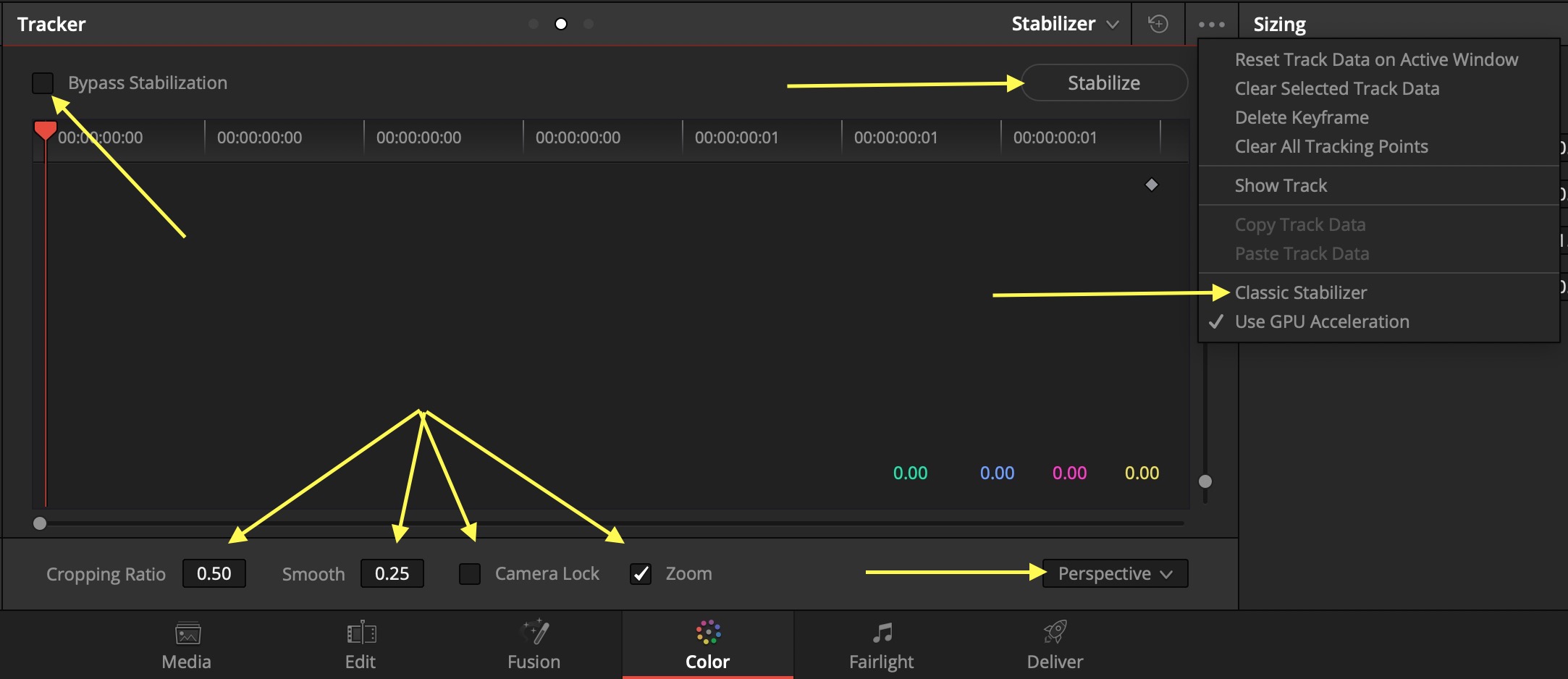
Task: Switch to the Media page
Action: coord(185,643)
